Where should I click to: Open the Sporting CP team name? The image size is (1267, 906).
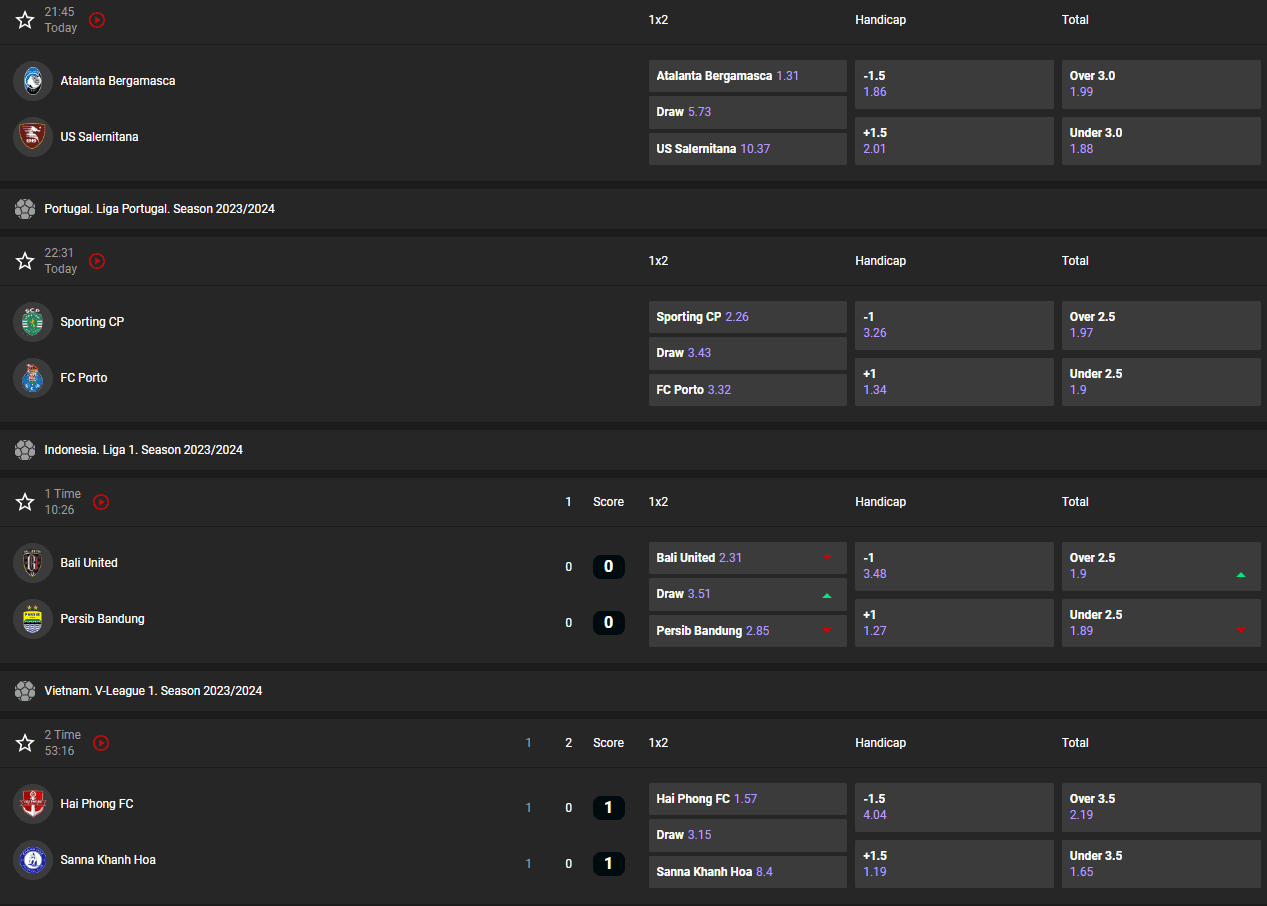point(92,322)
